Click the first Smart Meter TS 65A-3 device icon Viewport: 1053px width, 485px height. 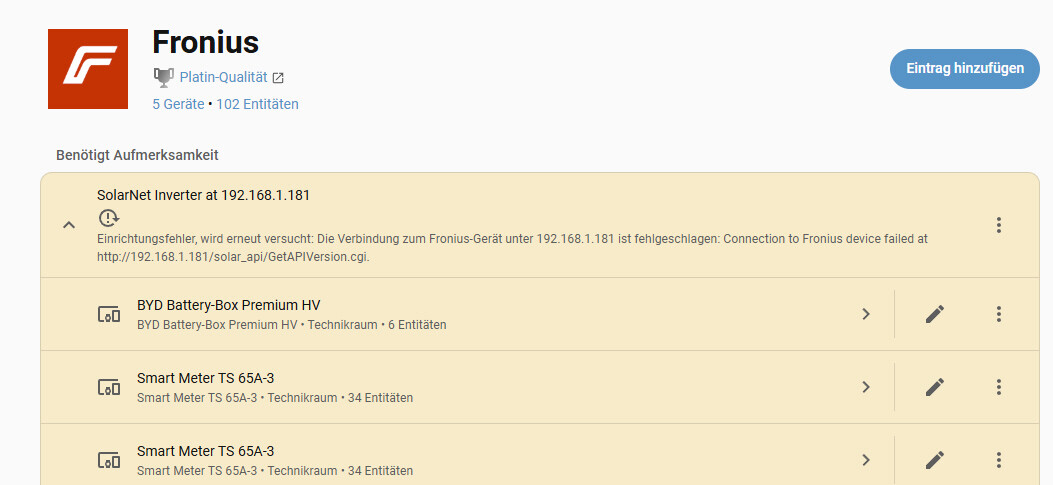tap(109, 387)
